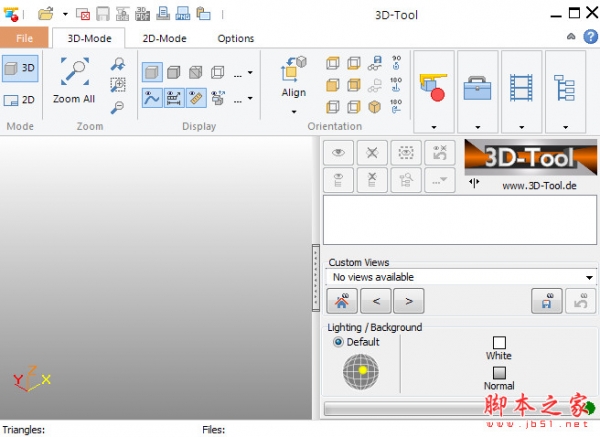Expand the model tree dropdown arrow
The image size is (600, 437).
click(565, 127)
